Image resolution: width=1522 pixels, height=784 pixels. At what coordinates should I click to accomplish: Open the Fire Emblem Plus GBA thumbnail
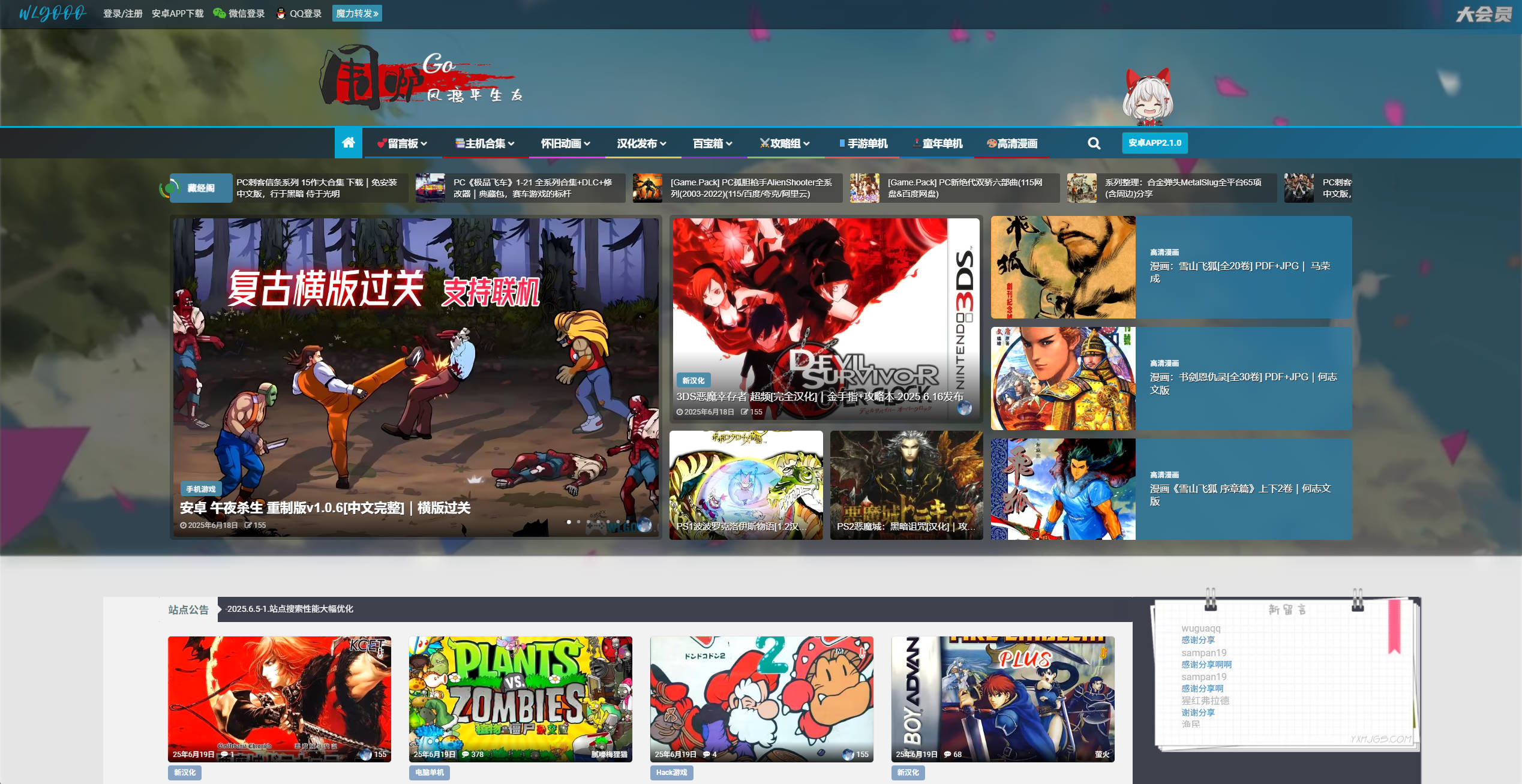[x=1003, y=699]
